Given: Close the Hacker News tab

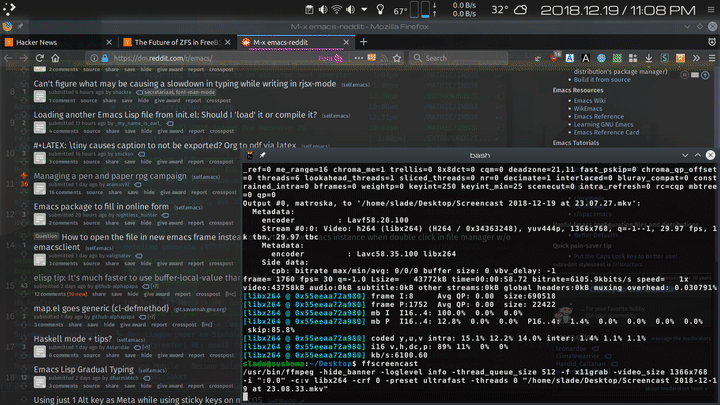Looking at the screenshot, I should tap(109, 42).
